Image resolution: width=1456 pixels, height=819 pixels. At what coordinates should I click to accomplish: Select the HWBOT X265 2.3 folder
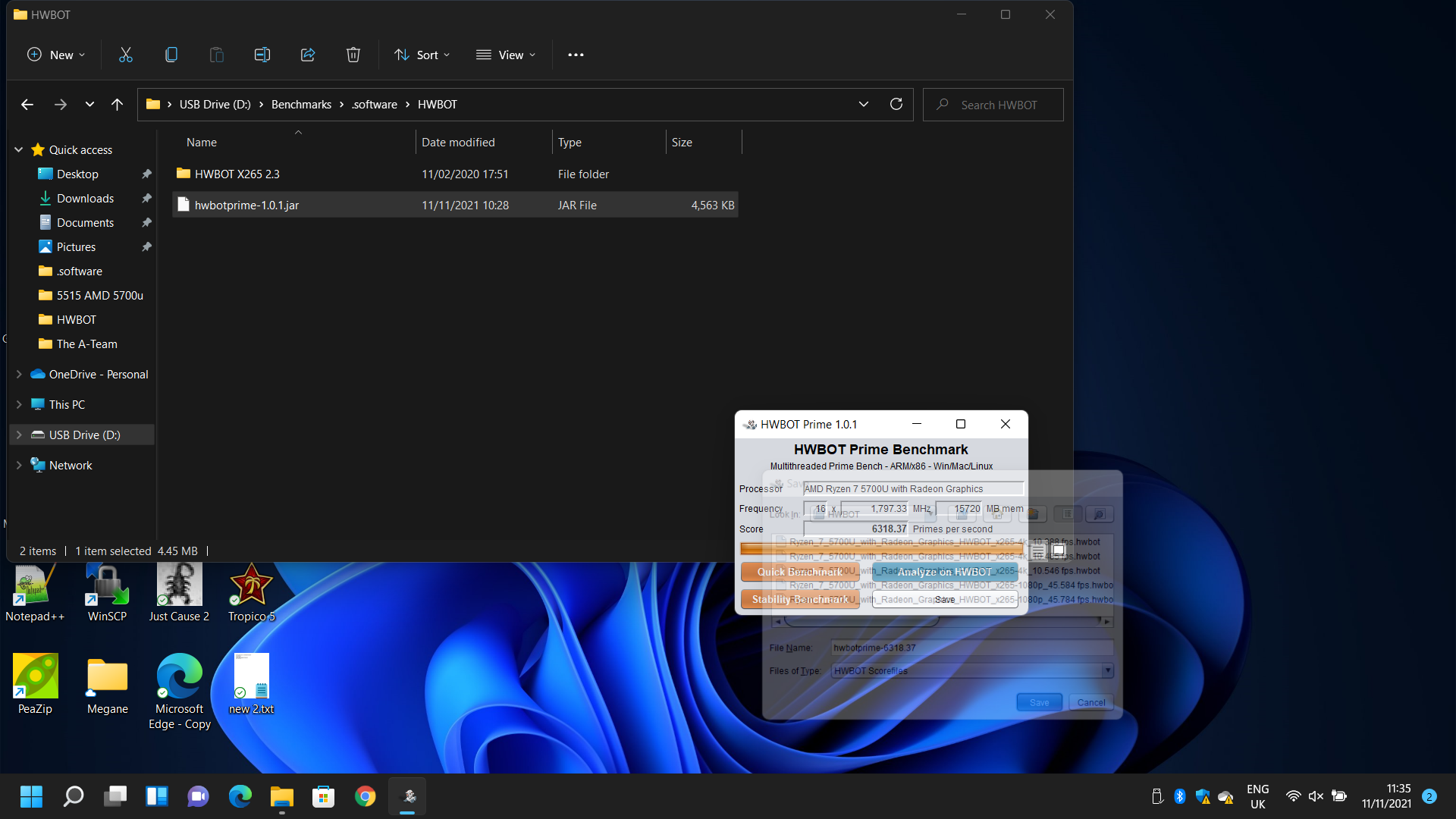tap(455, 174)
